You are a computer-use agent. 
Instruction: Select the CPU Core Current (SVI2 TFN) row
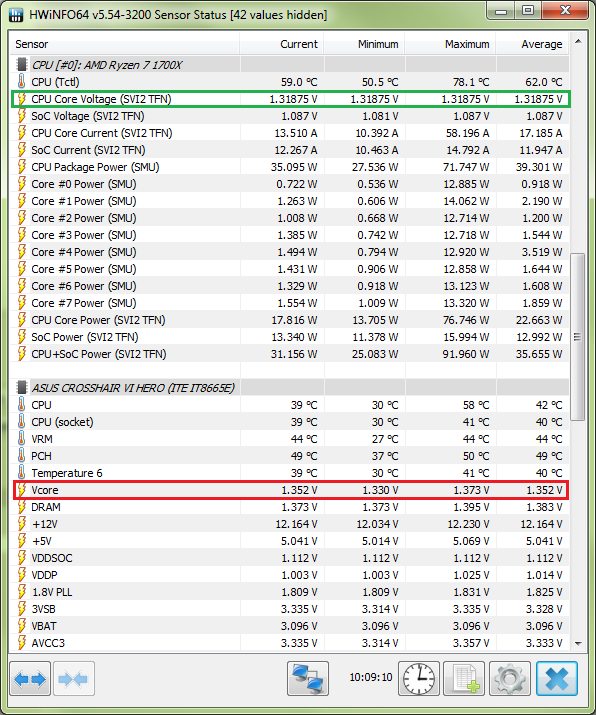point(290,133)
